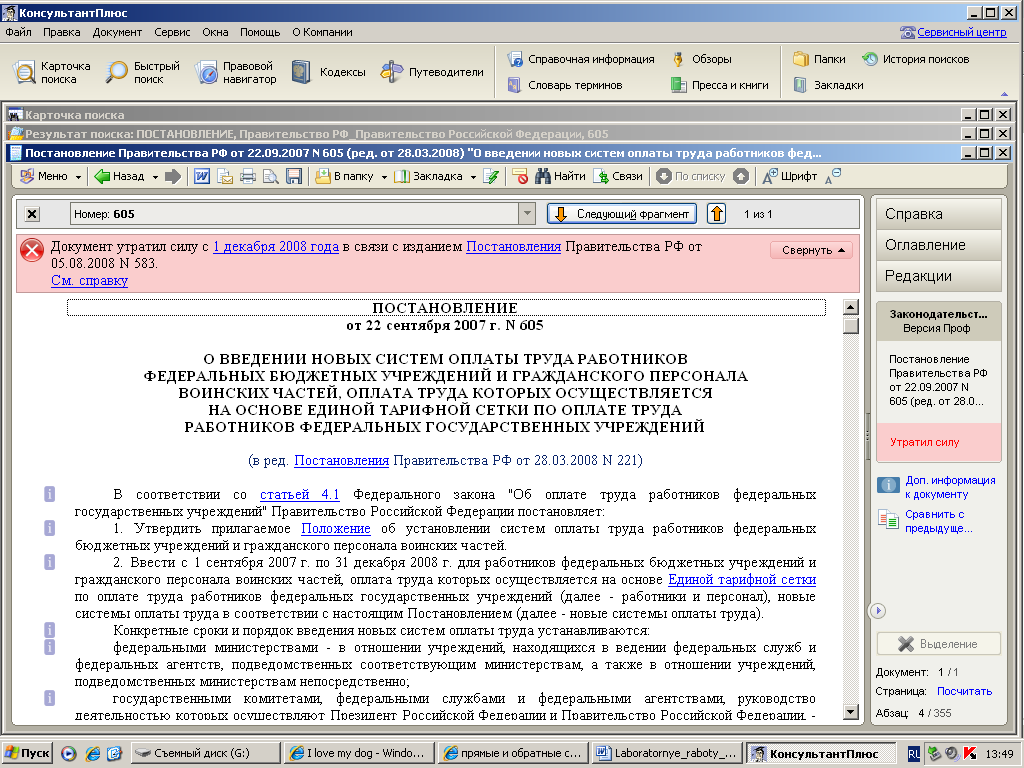Launch Правовой навигатор
Screen dimensions: 1024x768
point(236,72)
